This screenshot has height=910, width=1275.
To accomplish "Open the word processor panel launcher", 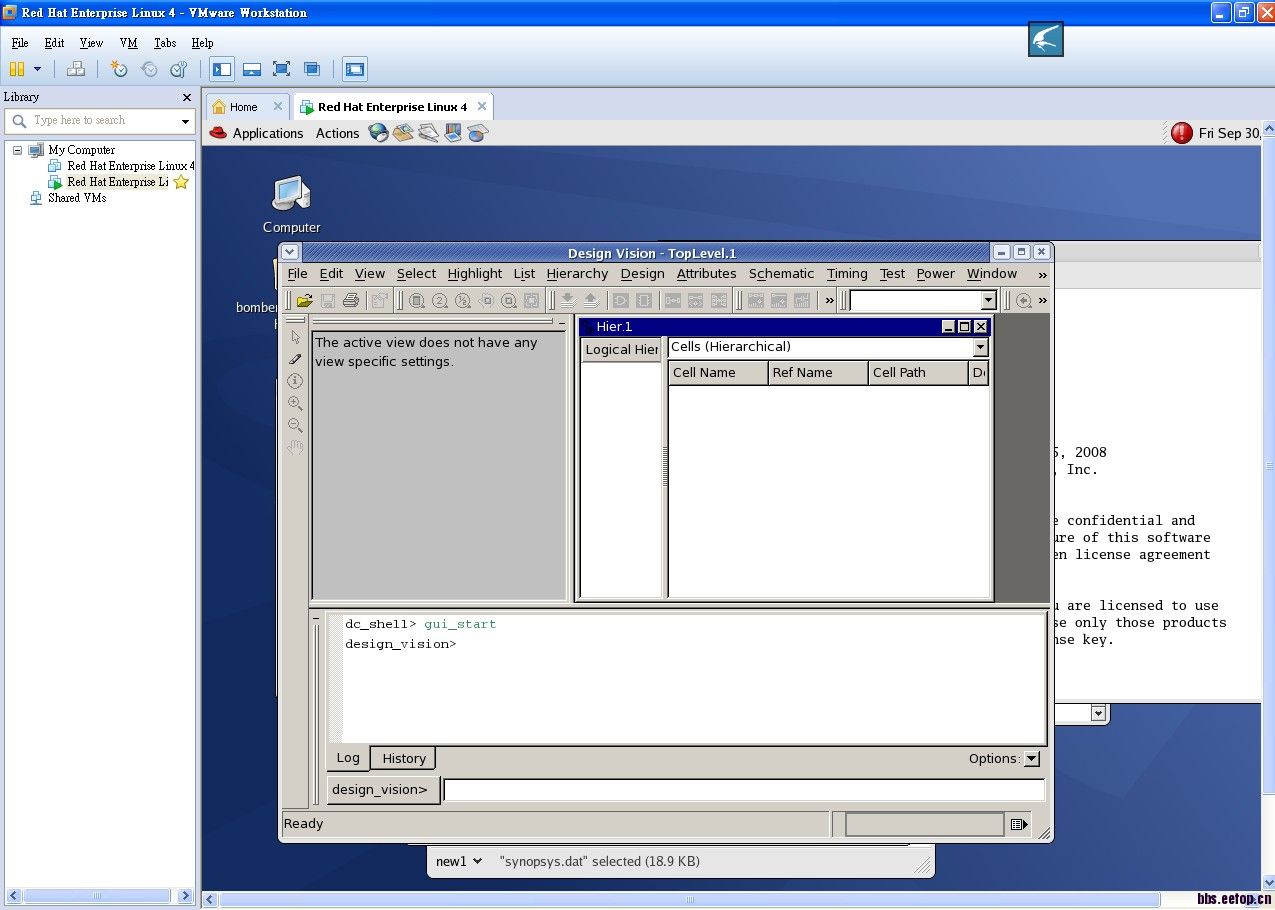I will click(428, 133).
